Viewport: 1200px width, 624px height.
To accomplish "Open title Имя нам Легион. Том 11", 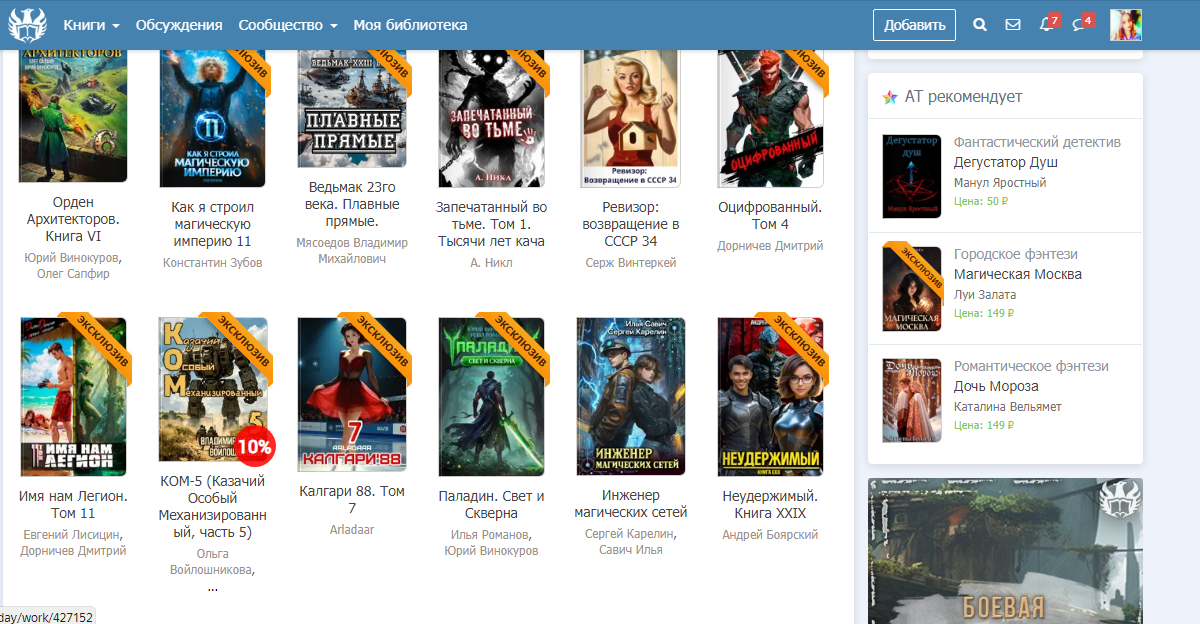I will coord(73,504).
